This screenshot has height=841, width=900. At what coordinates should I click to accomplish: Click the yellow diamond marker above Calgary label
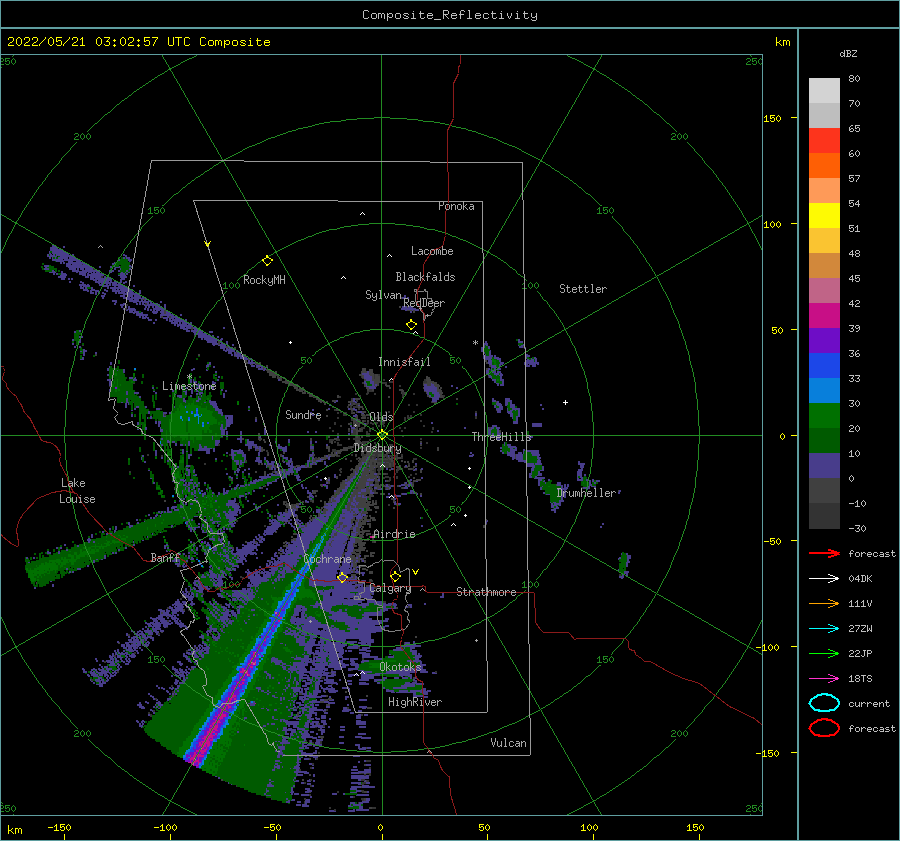click(395, 576)
